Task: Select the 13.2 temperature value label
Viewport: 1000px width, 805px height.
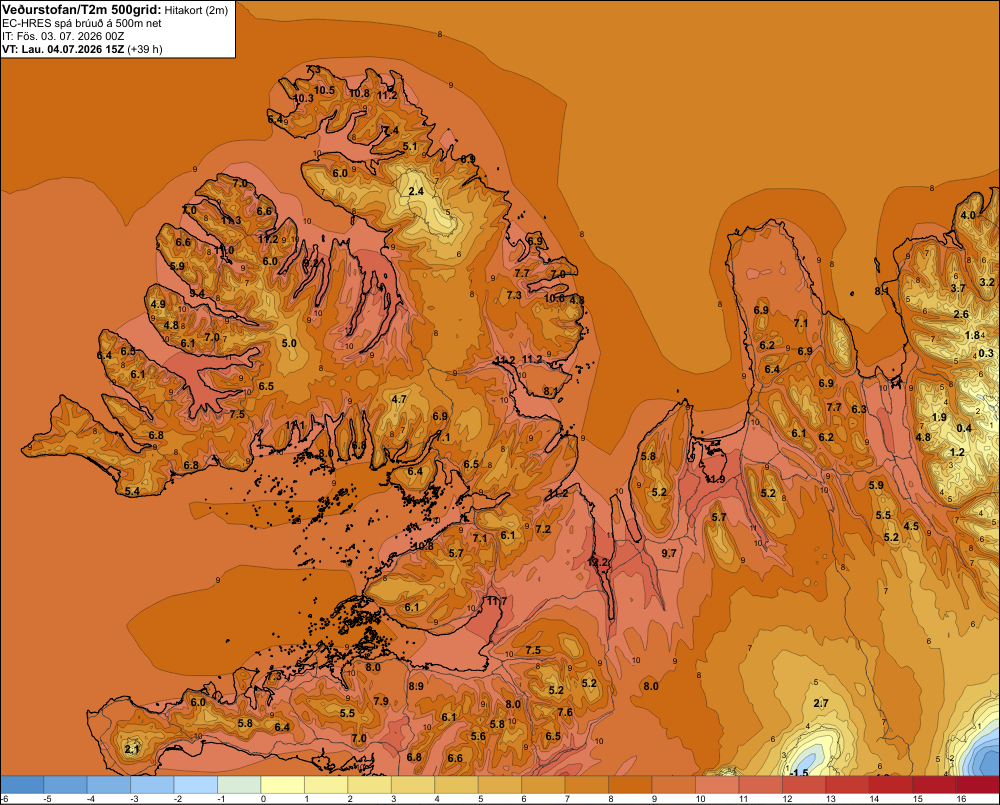Action: (598, 563)
